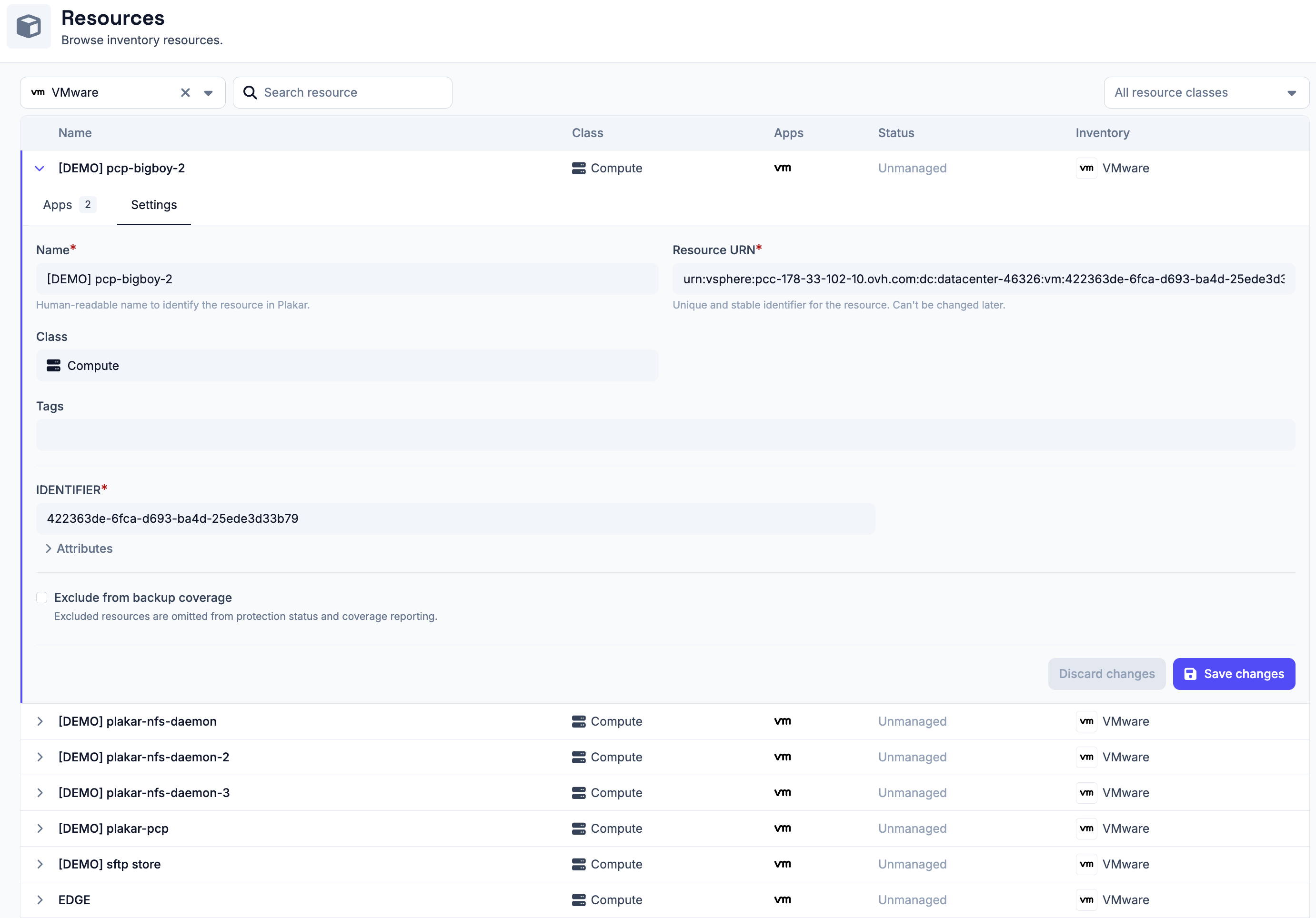Click the Class field showing Compute
1316x918 pixels.
pyautogui.click(x=347, y=366)
